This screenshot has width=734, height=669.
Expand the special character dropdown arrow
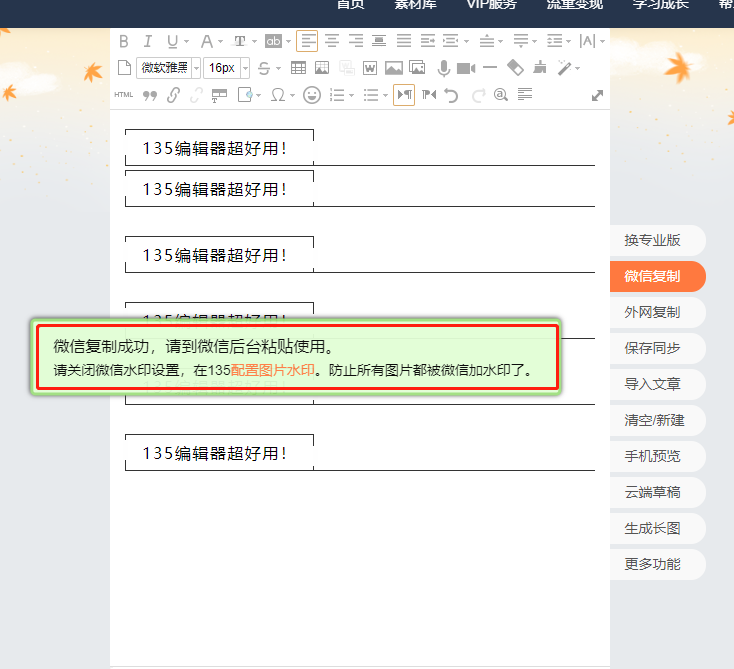click(x=293, y=96)
